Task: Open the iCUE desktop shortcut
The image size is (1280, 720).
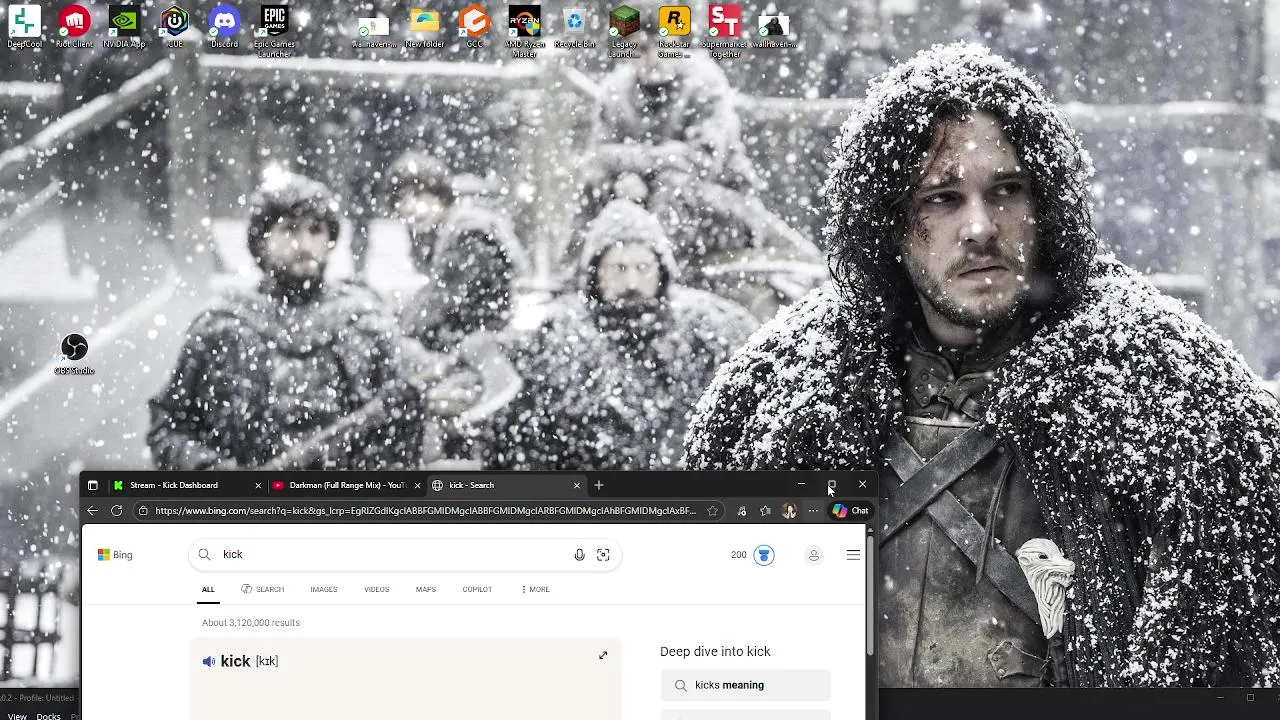Action: tap(174, 27)
